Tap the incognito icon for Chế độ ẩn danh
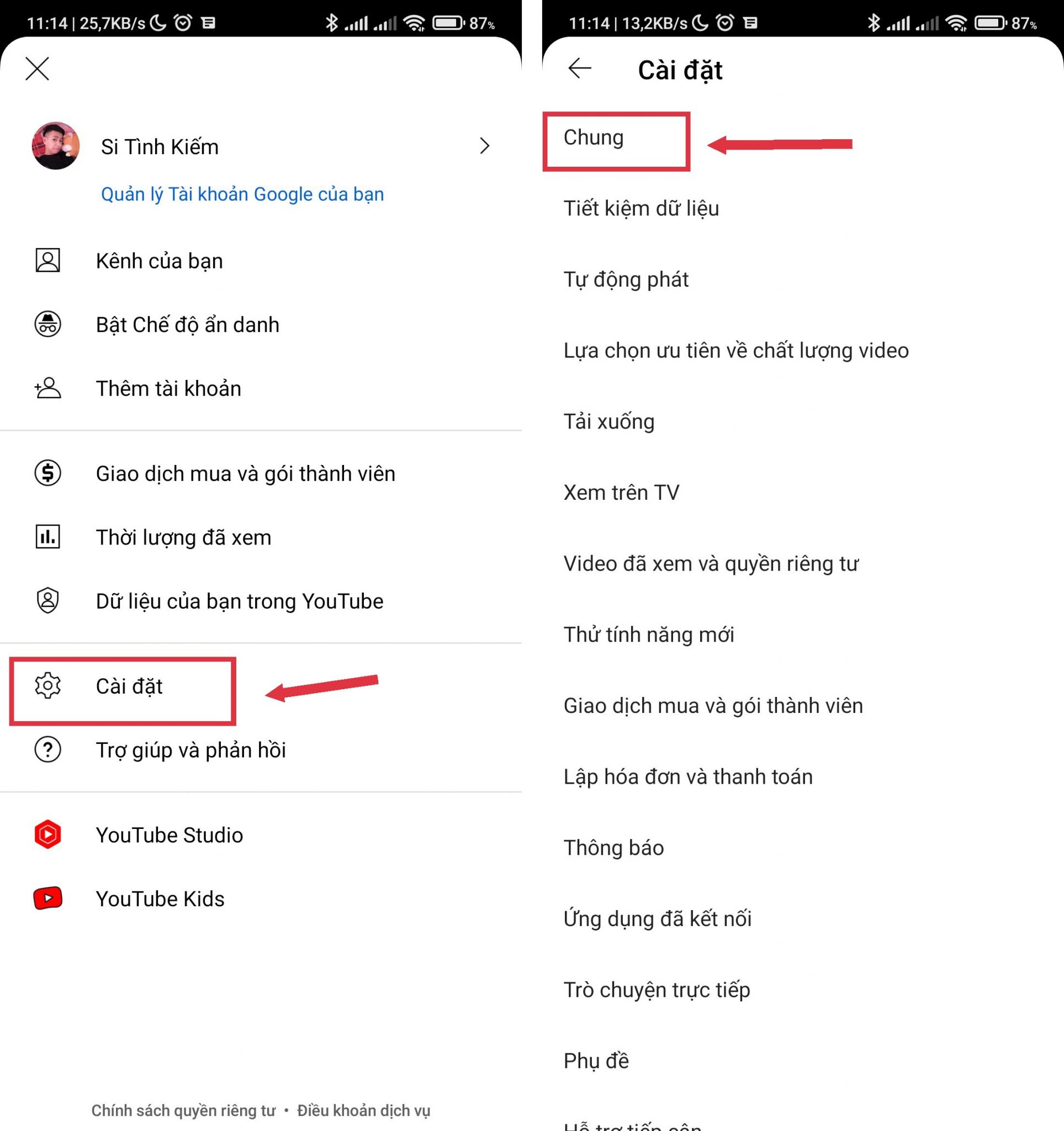 48,324
